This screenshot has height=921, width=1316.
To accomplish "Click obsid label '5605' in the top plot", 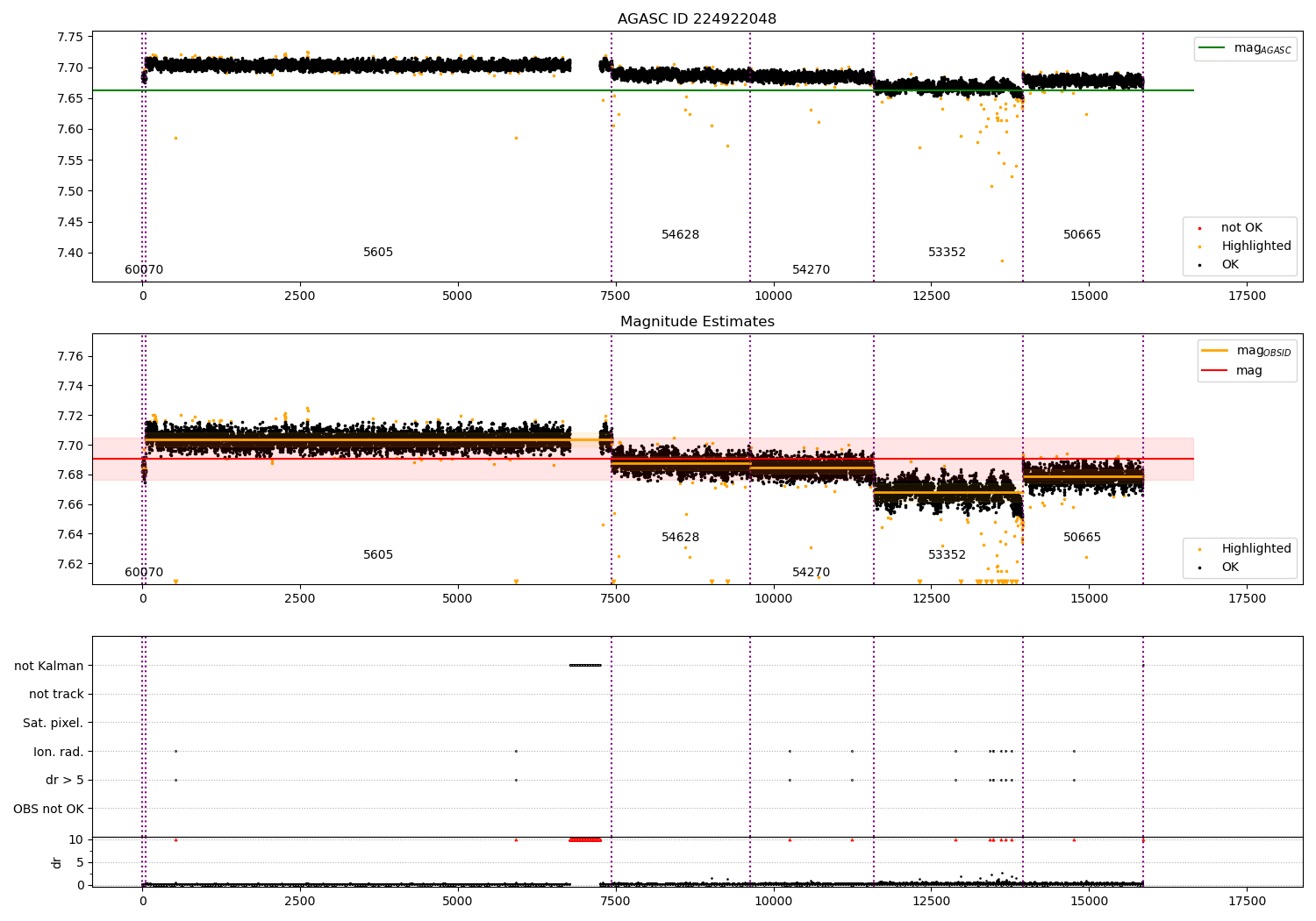I will [x=378, y=253].
